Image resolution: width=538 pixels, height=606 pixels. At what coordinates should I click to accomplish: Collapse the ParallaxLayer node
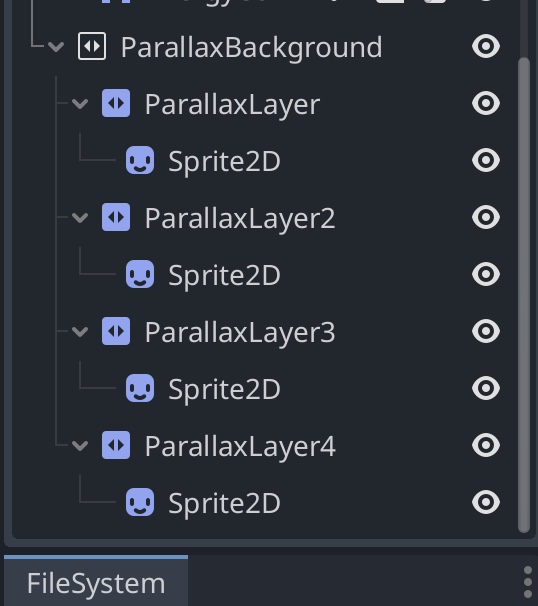pyautogui.click(x=80, y=104)
